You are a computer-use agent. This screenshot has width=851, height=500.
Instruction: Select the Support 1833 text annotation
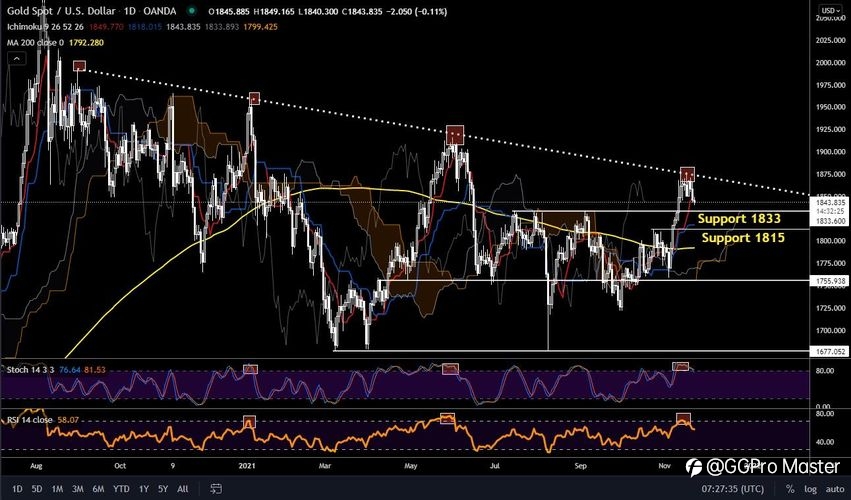point(739,219)
